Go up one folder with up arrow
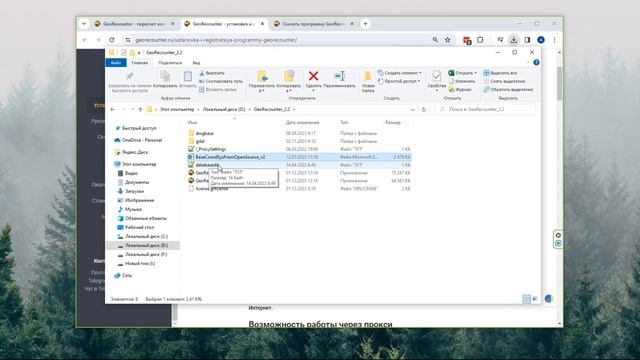 click(x=140, y=109)
